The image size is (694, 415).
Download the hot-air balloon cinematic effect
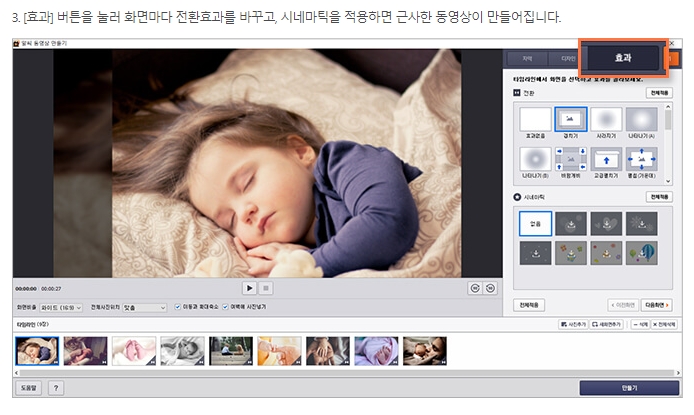pyautogui.click(x=641, y=253)
